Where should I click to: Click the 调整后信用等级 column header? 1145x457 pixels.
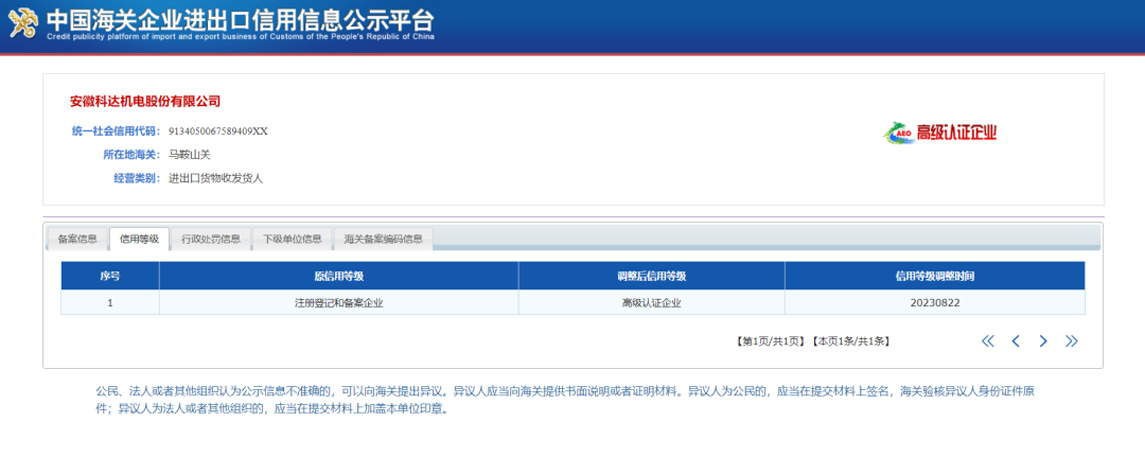tap(651, 276)
